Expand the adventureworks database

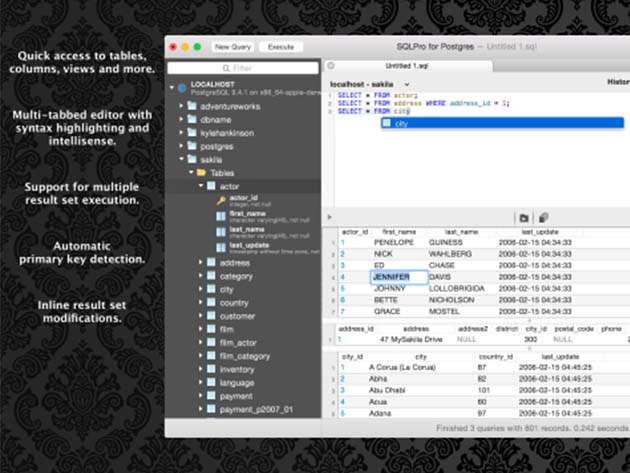pos(181,106)
